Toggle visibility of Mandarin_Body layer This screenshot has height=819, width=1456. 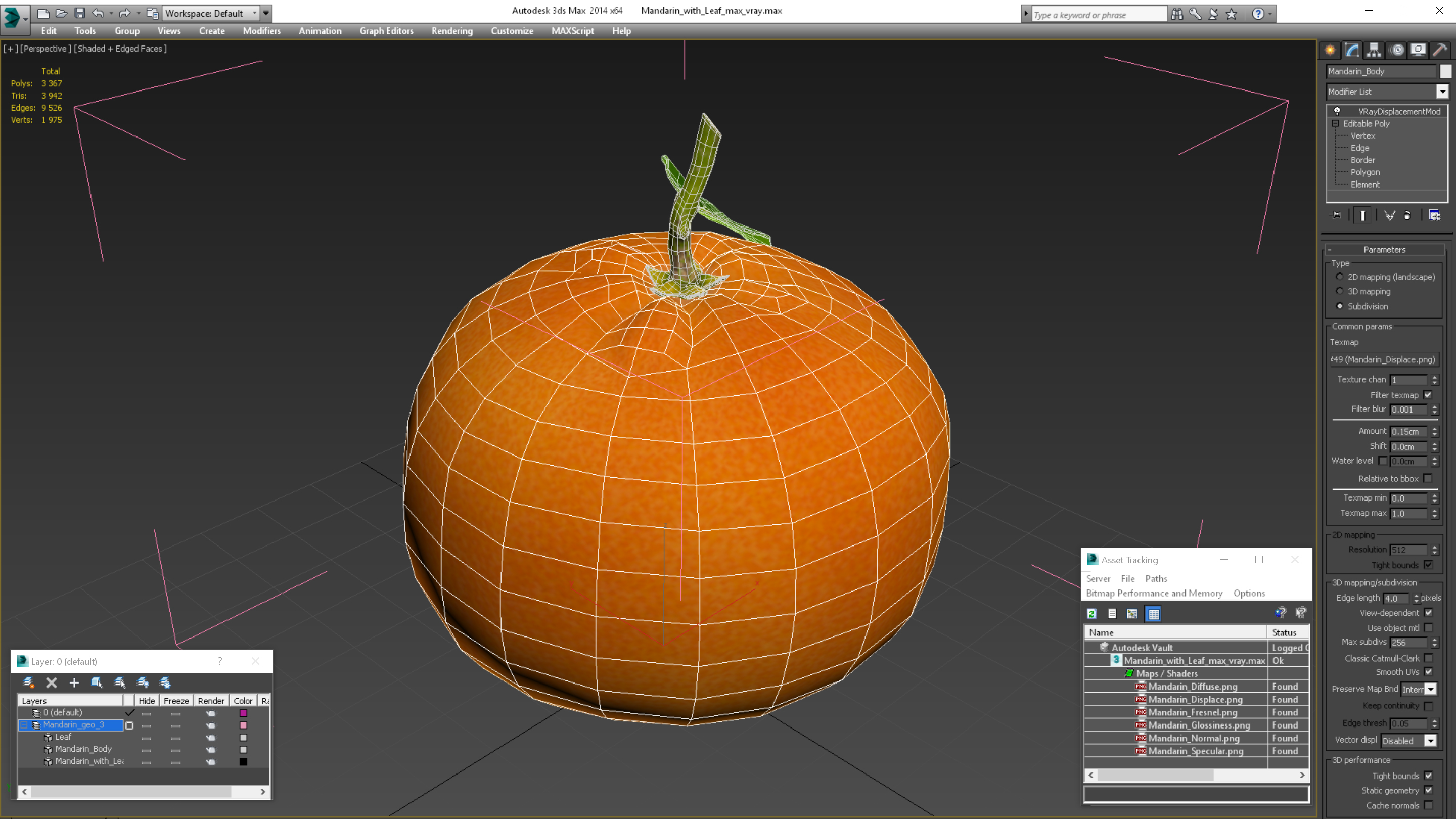coord(146,749)
